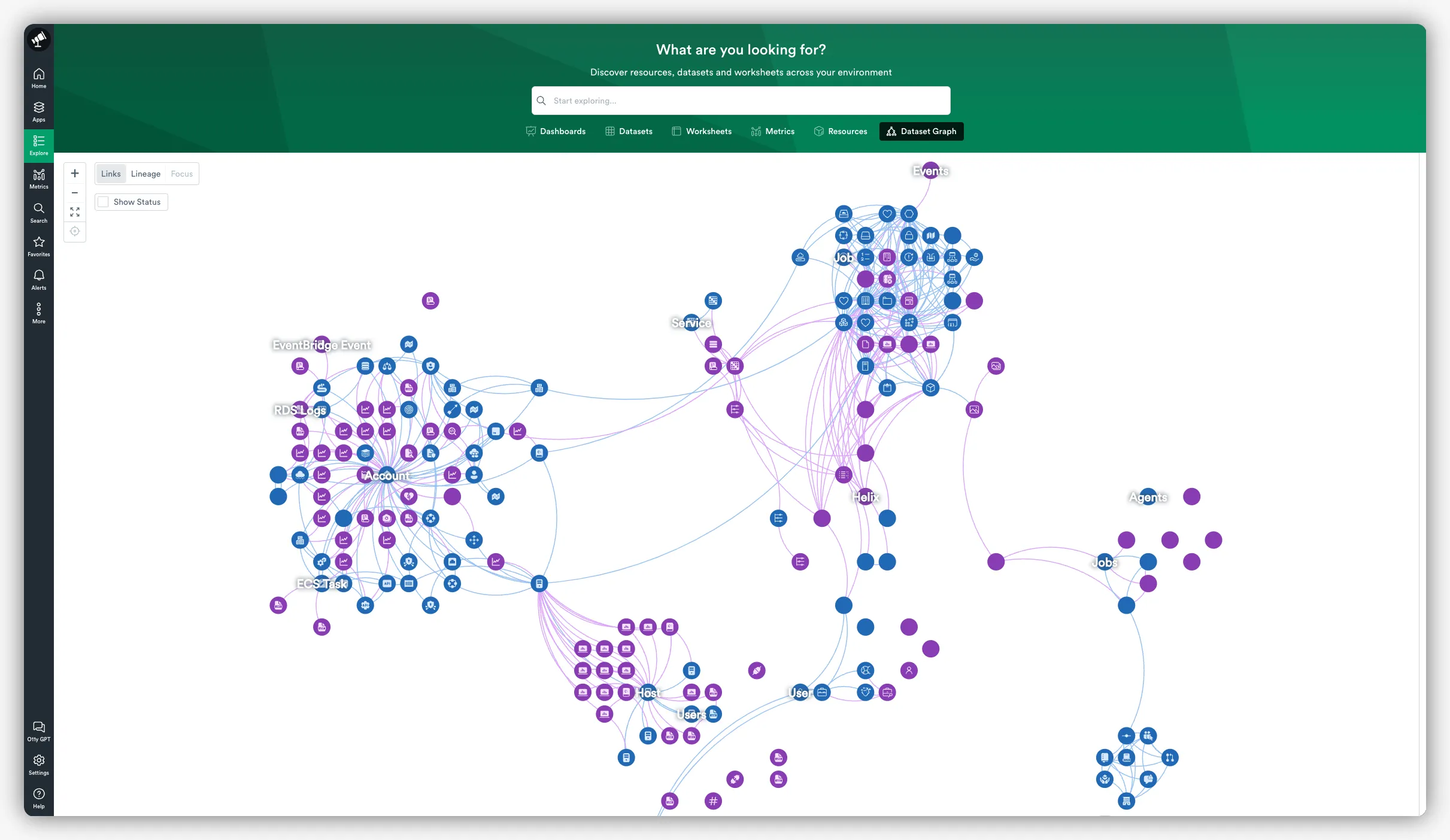Screen dimensions: 1450x840
Task: Switch graph mode to Lineage
Action: 145,174
